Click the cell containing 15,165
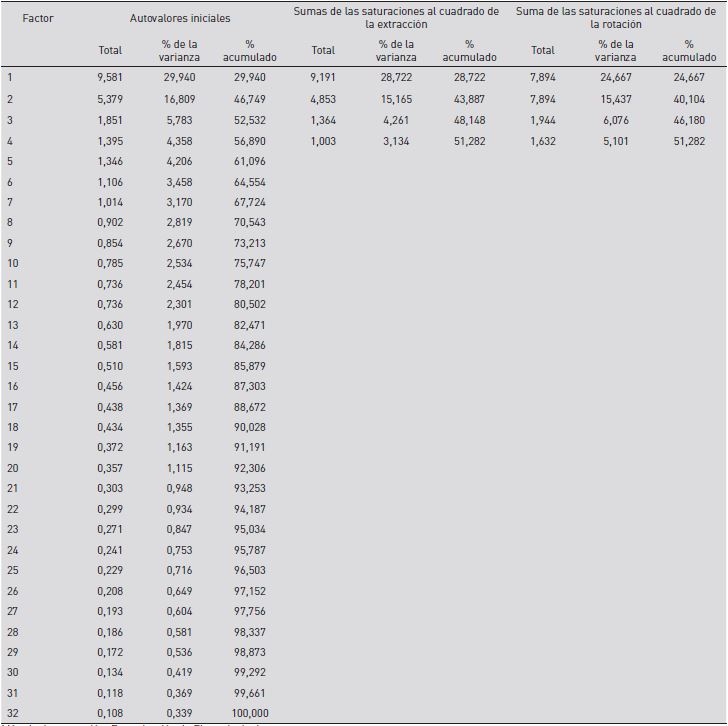 click(x=396, y=99)
